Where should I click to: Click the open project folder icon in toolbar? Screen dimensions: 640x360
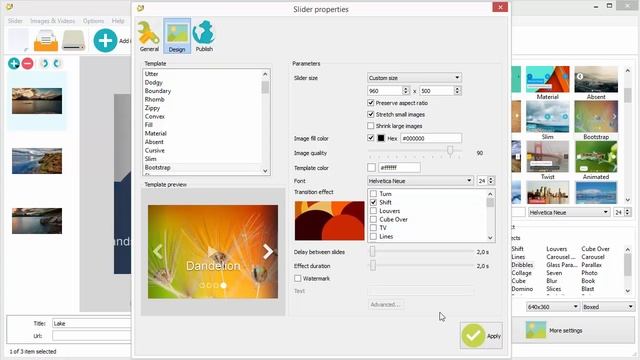(46, 41)
